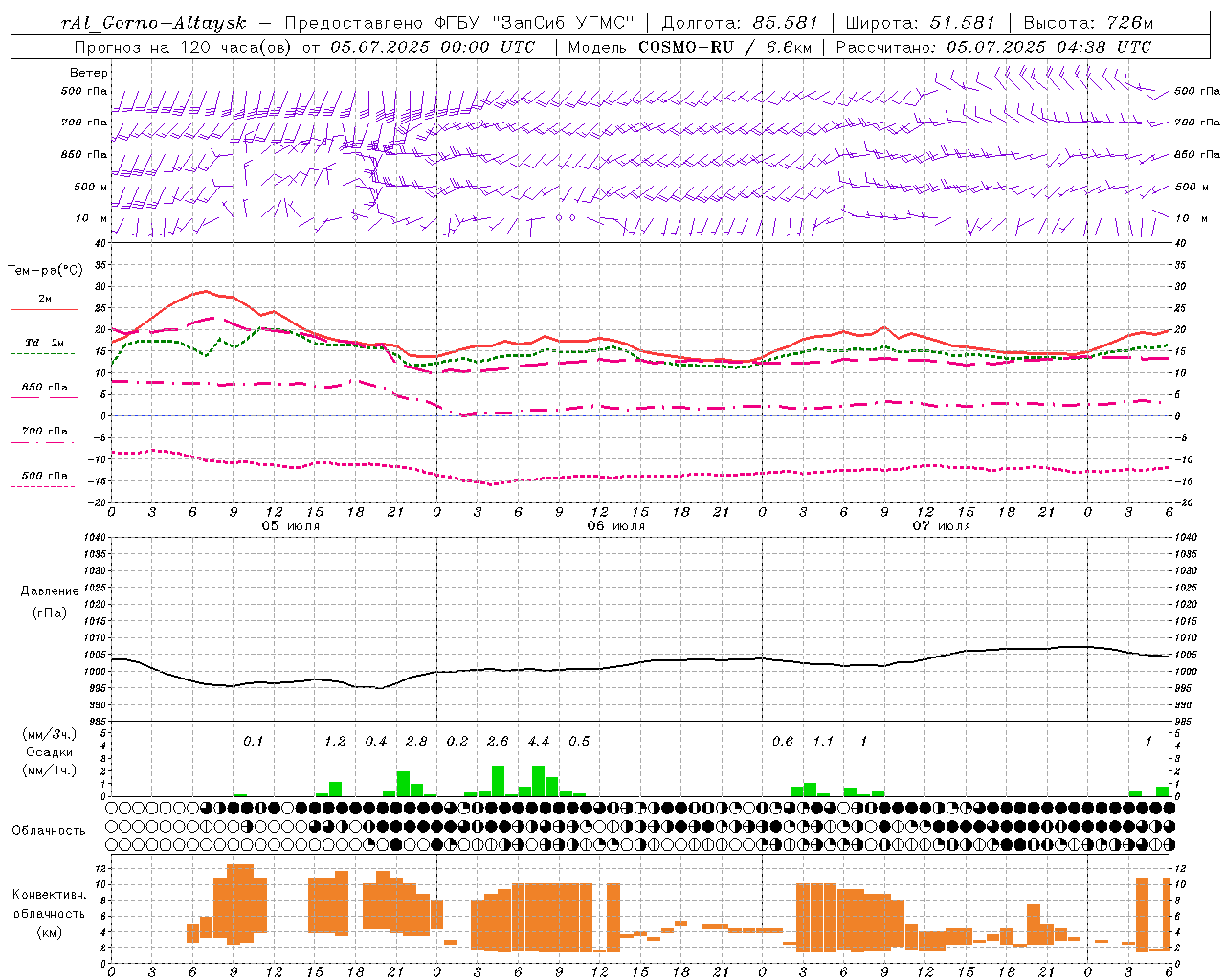Click the 0.5 precipitation total value
This screenshot has height=980, width=1225.
tap(579, 741)
